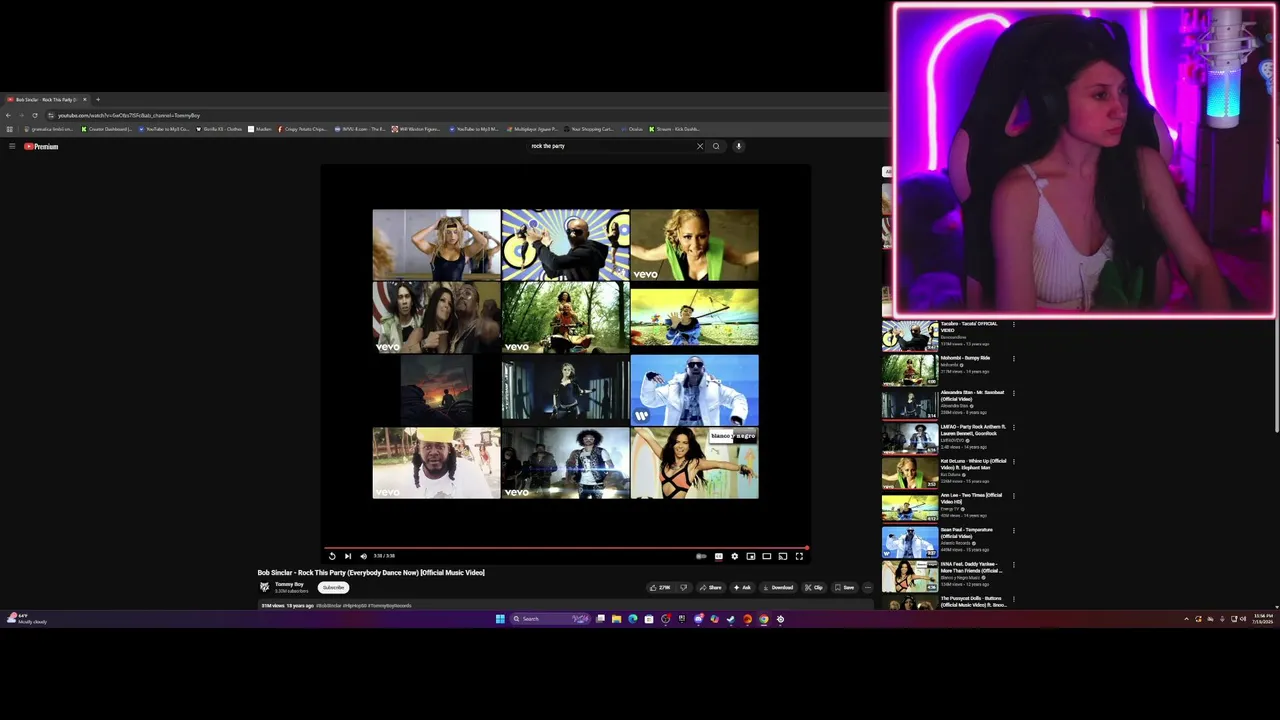Image resolution: width=1280 pixels, height=720 pixels.
Task: Run search with the magnifier icon
Action: (716, 146)
